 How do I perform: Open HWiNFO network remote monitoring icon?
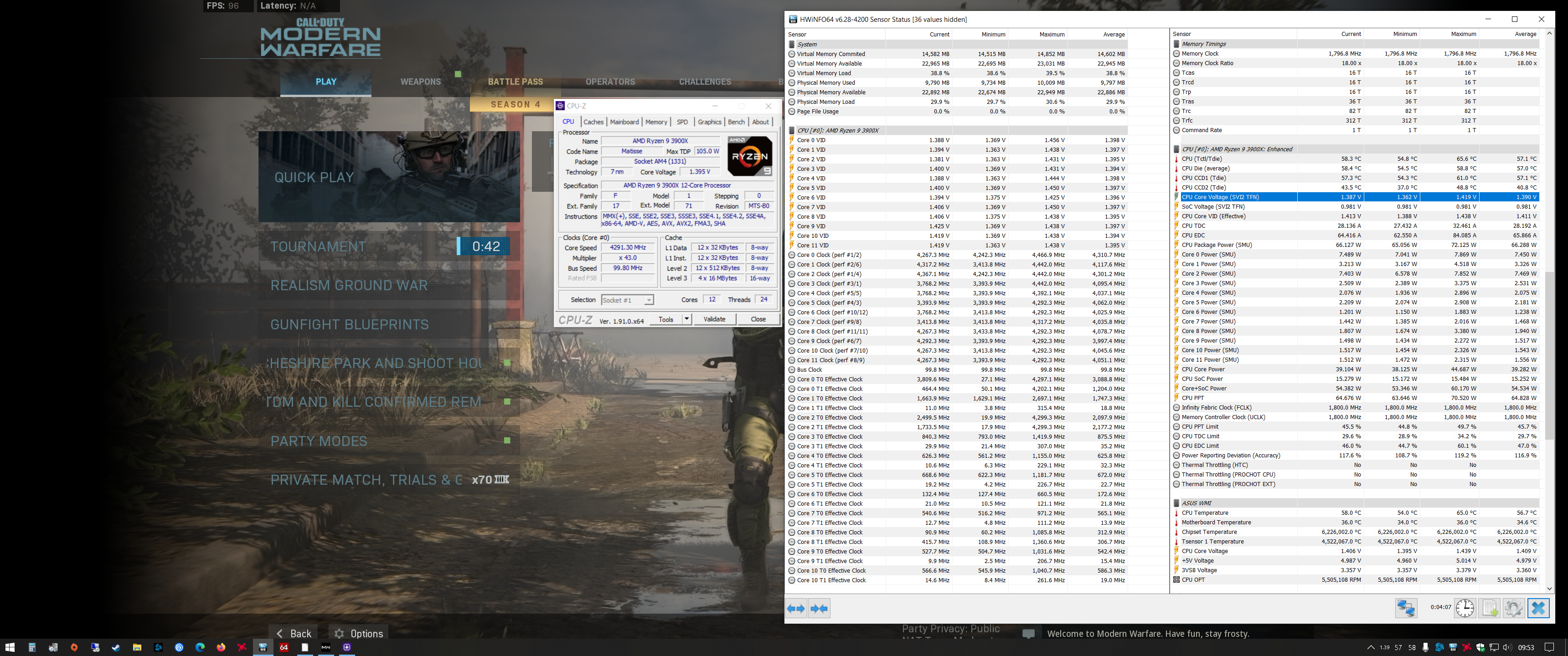tap(1406, 607)
